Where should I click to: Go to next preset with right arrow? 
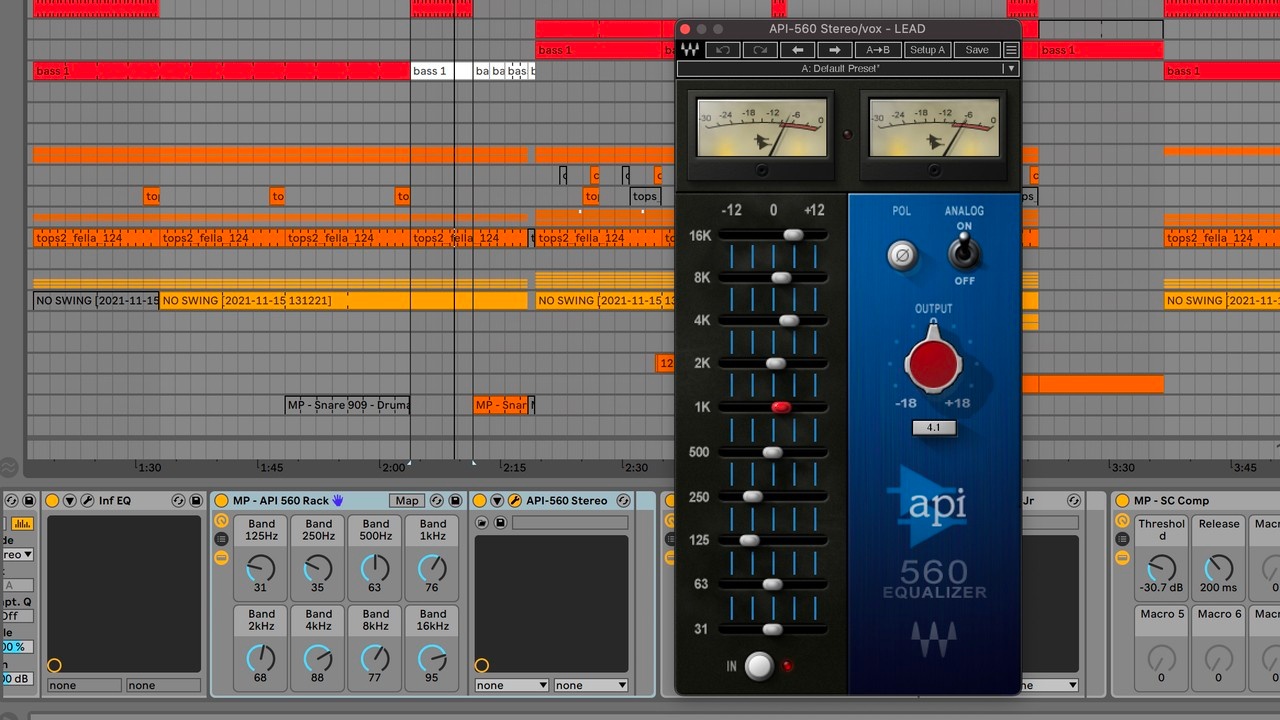[x=834, y=50]
